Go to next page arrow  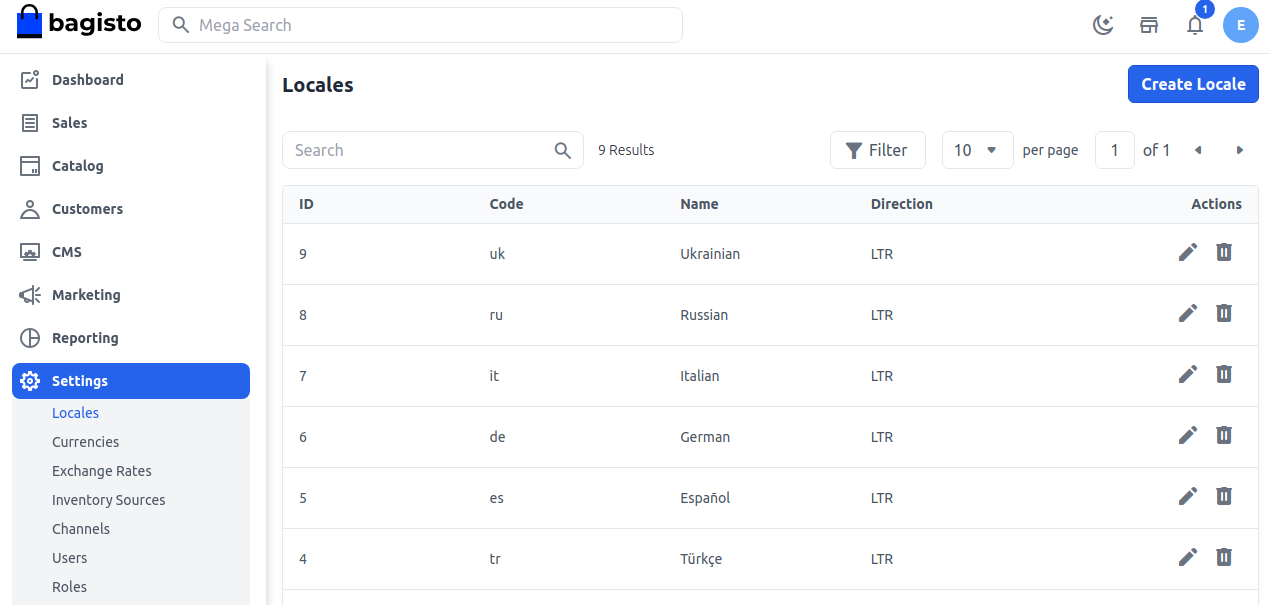point(1239,150)
